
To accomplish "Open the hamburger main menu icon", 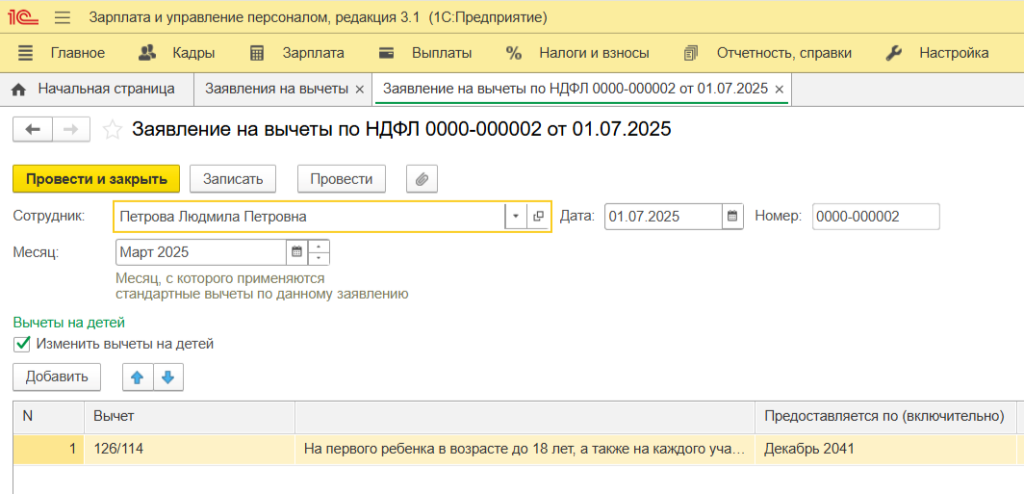I will coord(62,18).
